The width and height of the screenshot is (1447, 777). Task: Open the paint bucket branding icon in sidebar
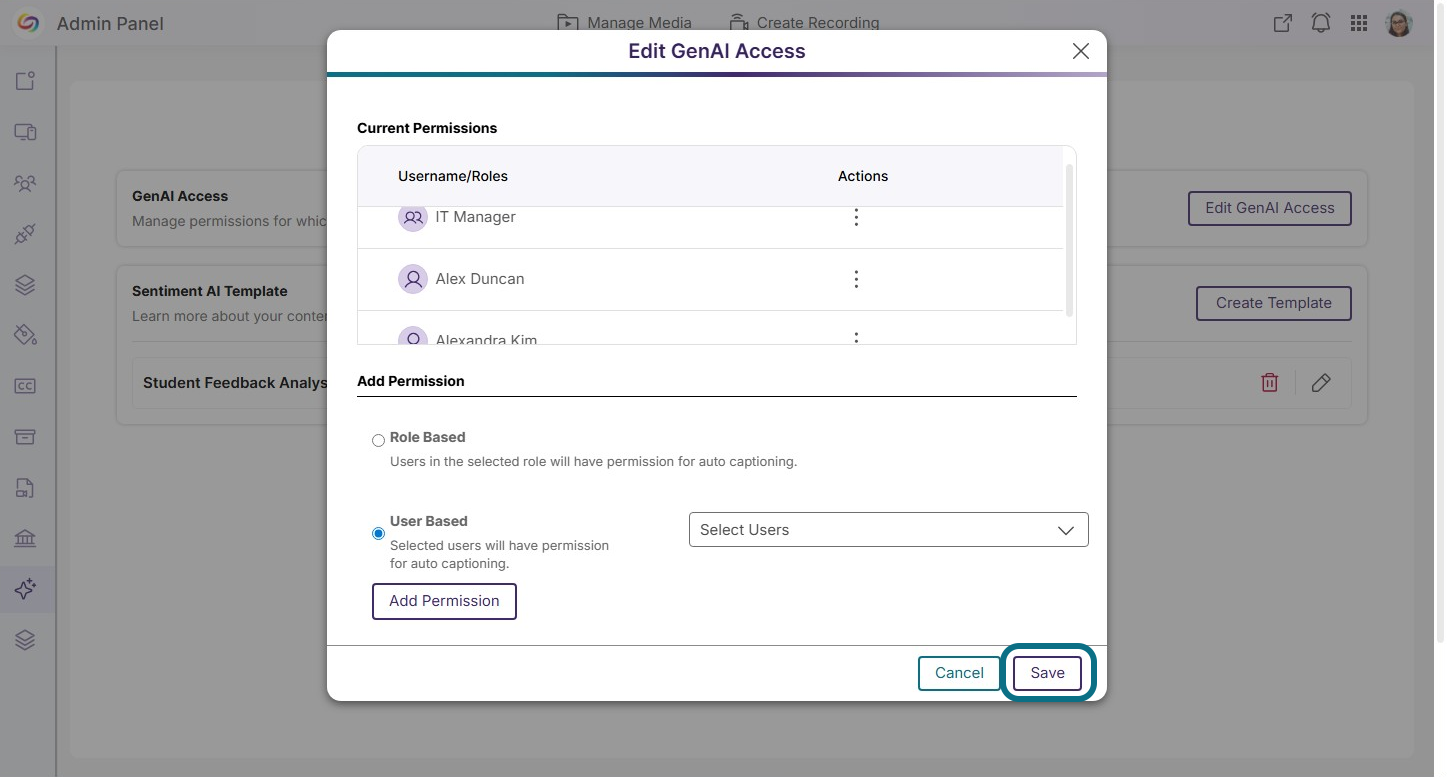click(x=25, y=335)
